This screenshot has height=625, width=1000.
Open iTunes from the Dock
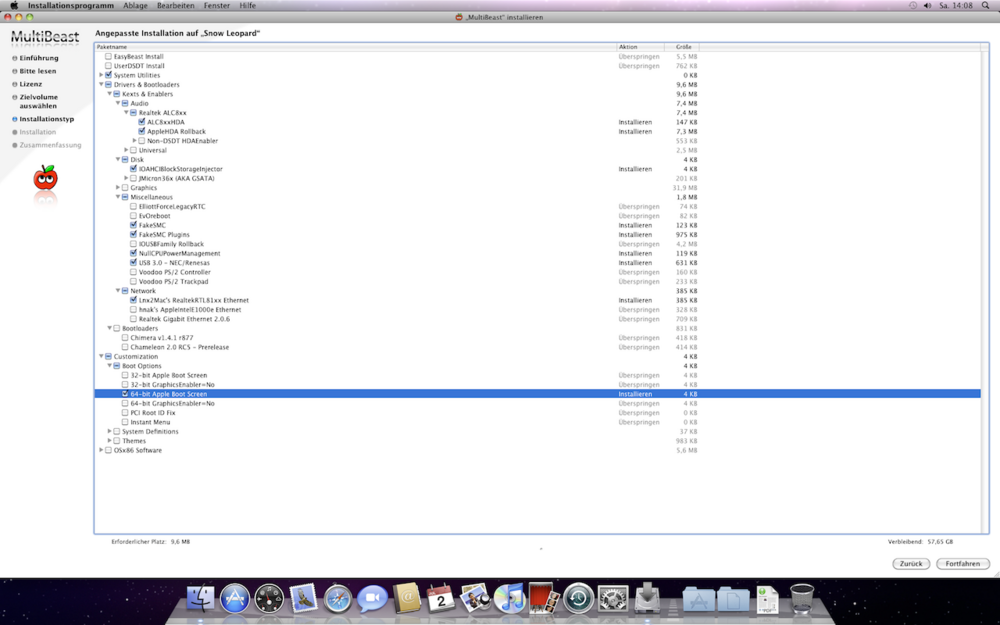pos(510,598)
